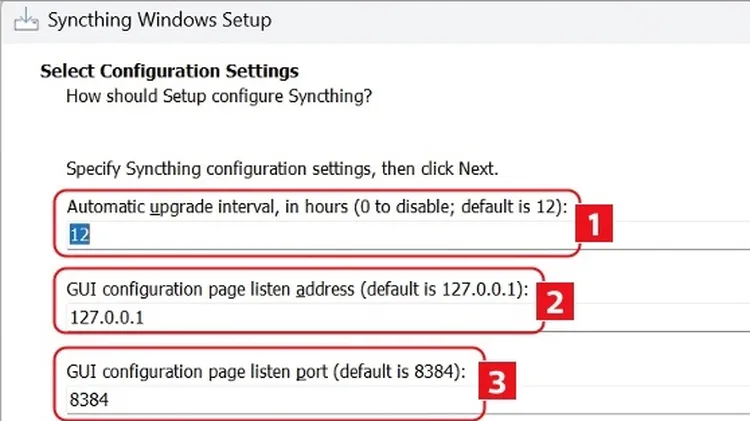Click the Syncthing setup installer icon

click(x=26, y=20)
